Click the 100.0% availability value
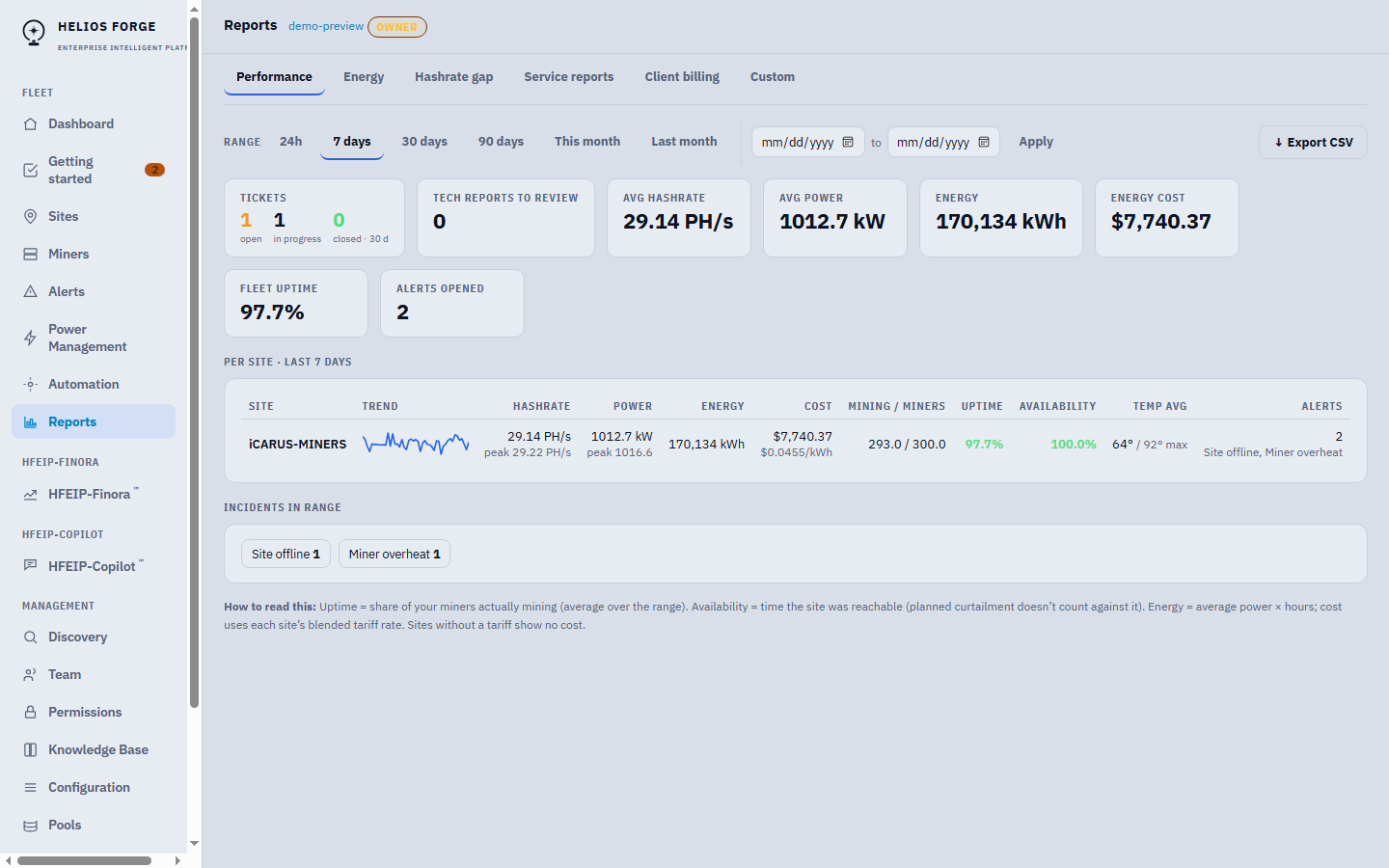Screen dimensions: 1389x868 pos(1074,445)
